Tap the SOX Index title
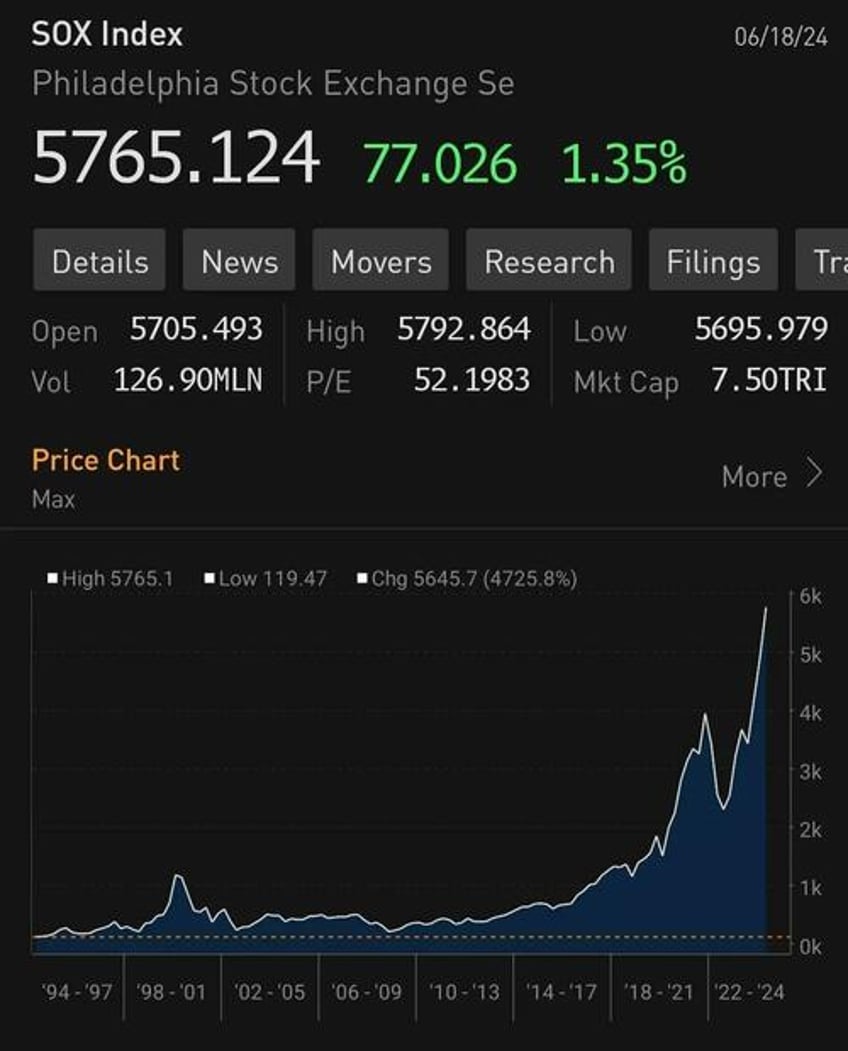 pos(107,34)
